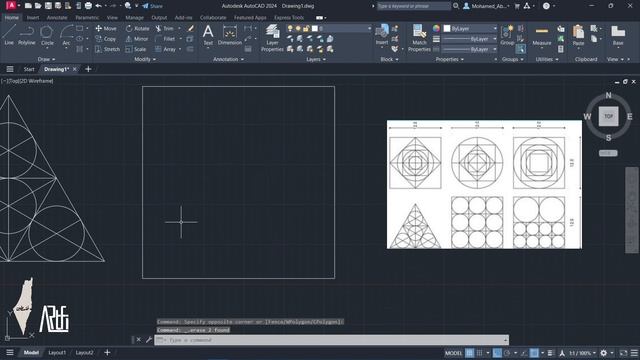Toggle polar tracking in status bar
Viewport: 640px width, 360px height.
point(507,353)
